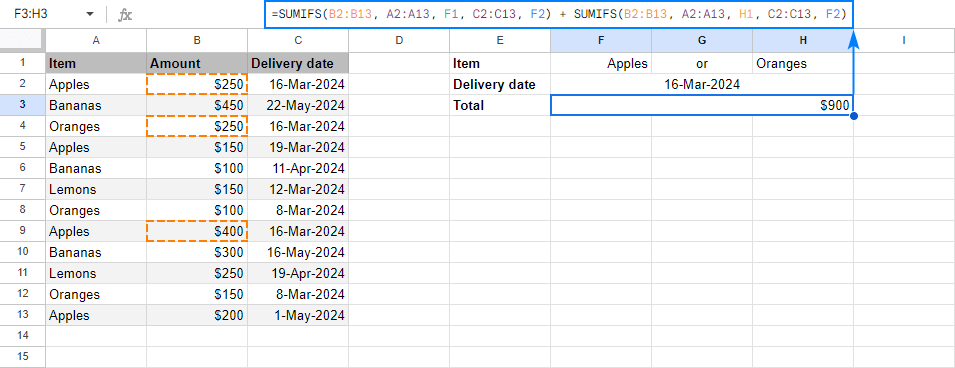Select row 9 header
The height and width of the screenshot is (368, 955).
point(23,231)
